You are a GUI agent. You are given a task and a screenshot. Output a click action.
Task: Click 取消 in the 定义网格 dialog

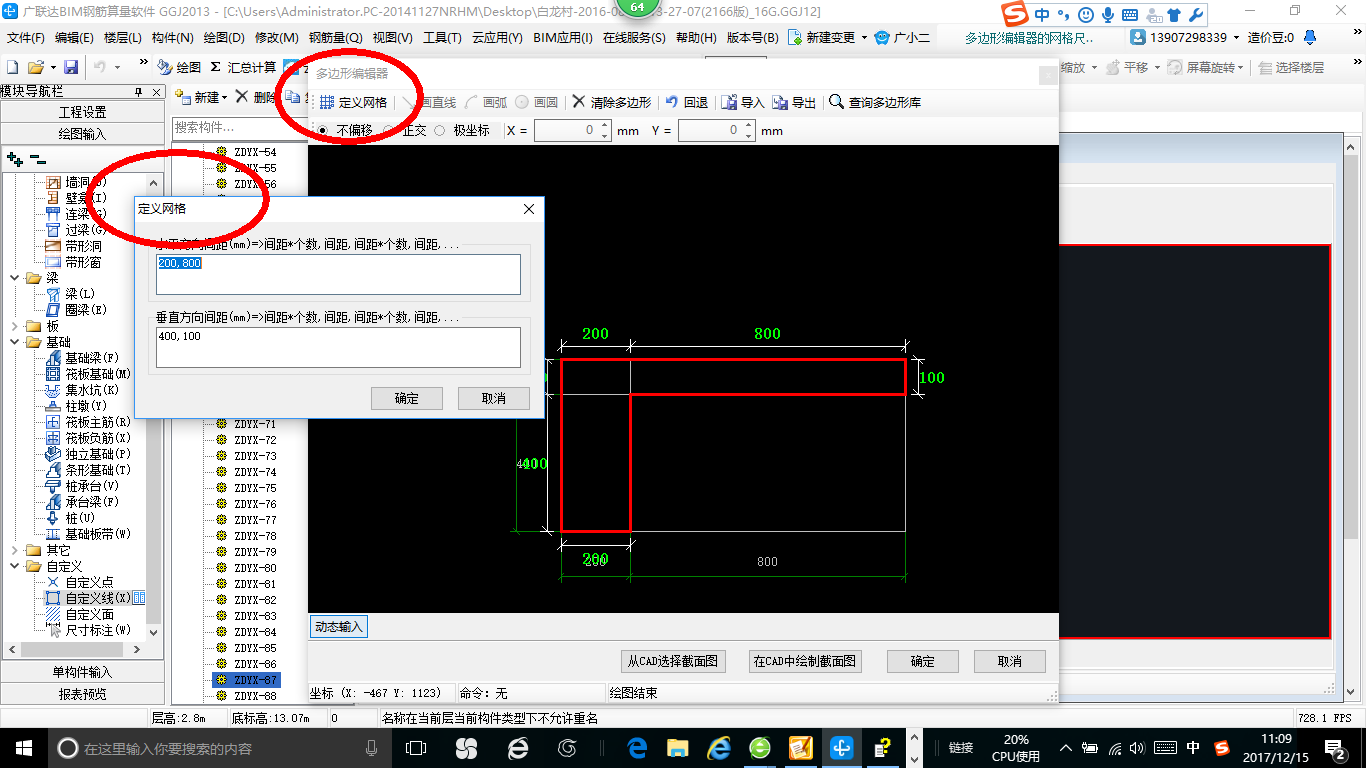pos(494,398)
